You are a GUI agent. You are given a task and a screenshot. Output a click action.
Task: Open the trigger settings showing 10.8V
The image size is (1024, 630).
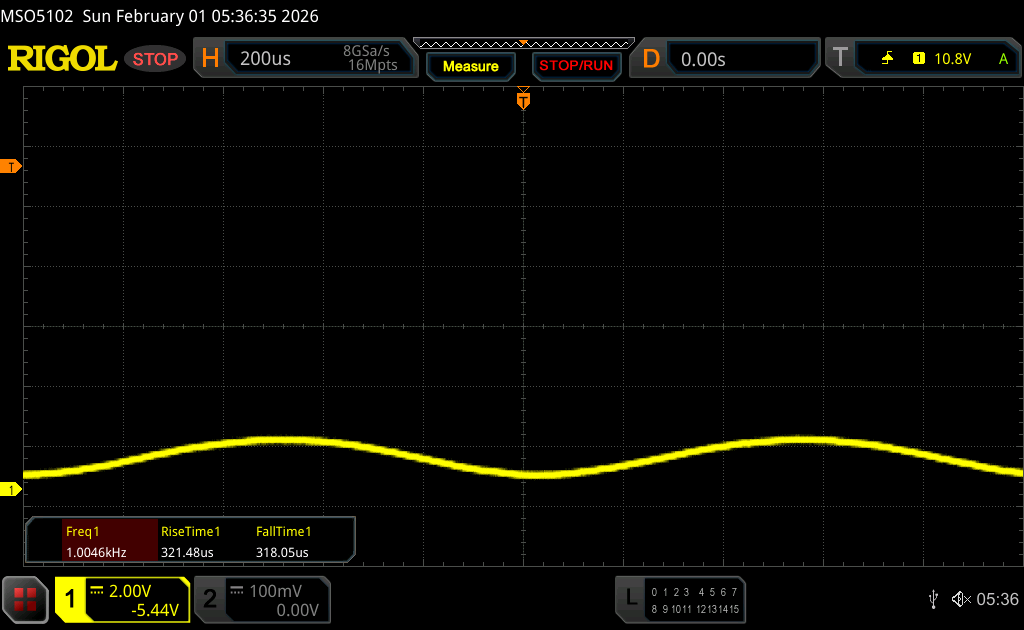(950, 59)
